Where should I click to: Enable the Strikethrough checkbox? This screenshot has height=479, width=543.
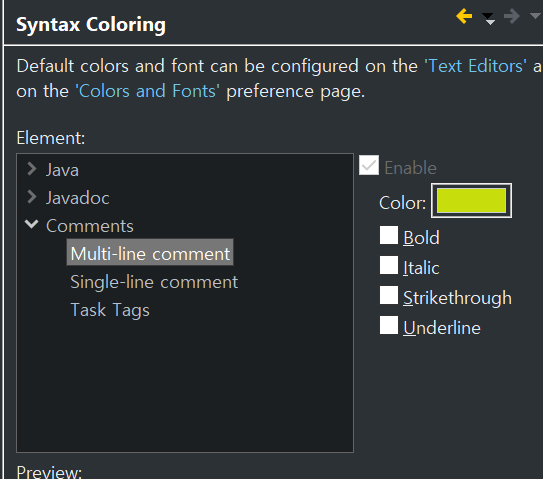tap(389, 295)
